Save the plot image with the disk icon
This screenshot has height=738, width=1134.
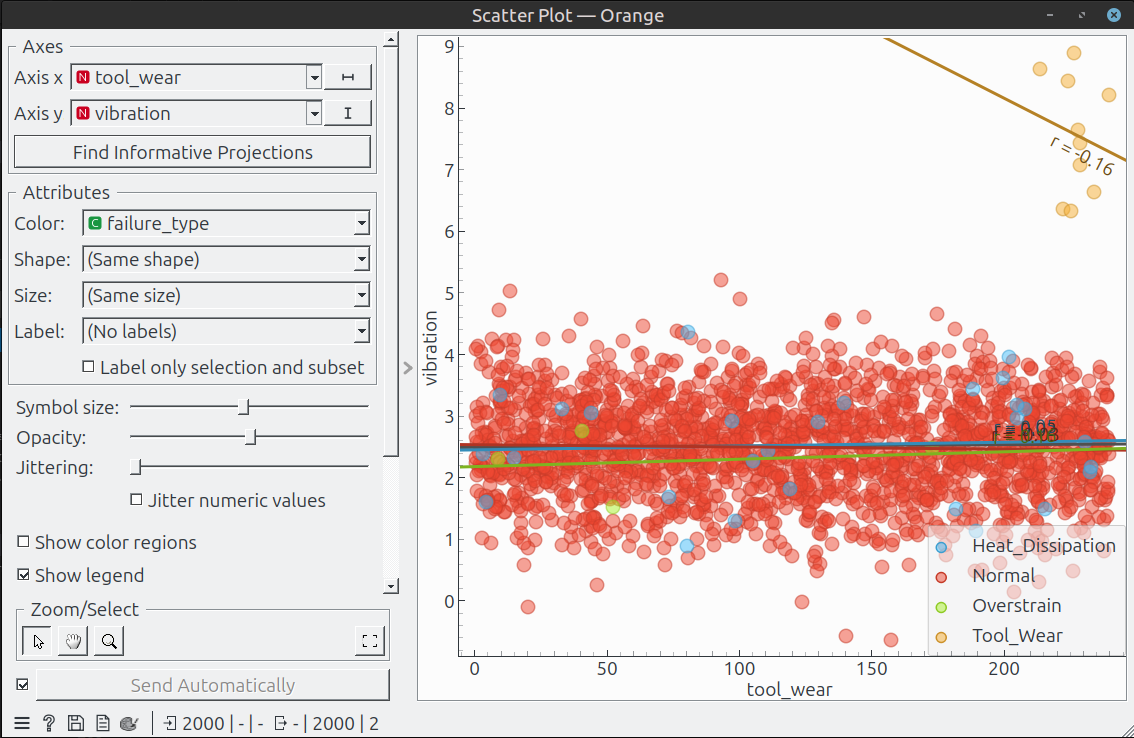point(75,723)
